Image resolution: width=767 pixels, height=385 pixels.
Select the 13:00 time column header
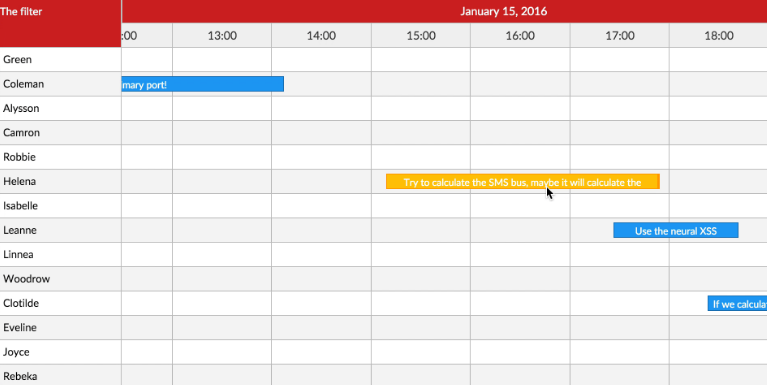pyautogui.click(x=222, y=35)
